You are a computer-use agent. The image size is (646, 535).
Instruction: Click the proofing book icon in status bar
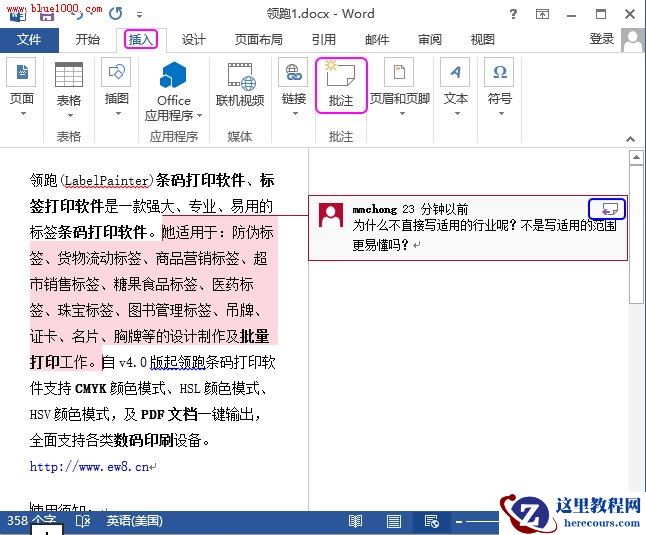pyautogui.click(x=83, y=521)
